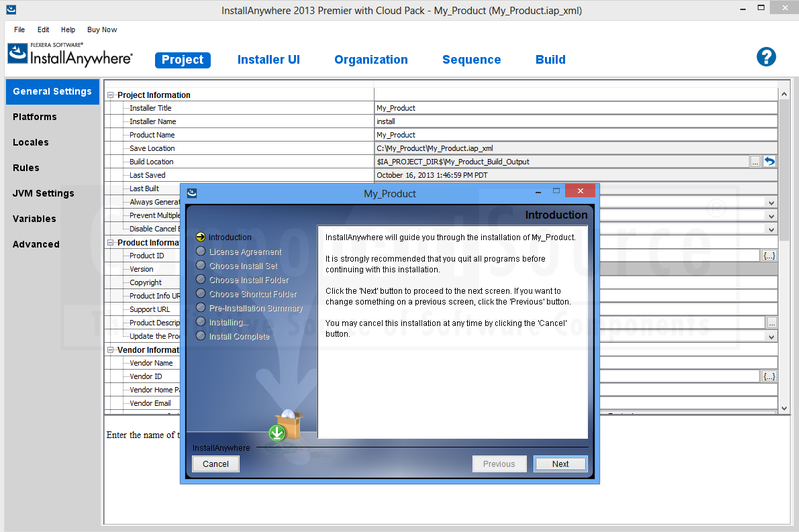The image size is (799, 532).
Task: Open Variables in sidebar
Action: pyautogui.click(x=34, y=219)
